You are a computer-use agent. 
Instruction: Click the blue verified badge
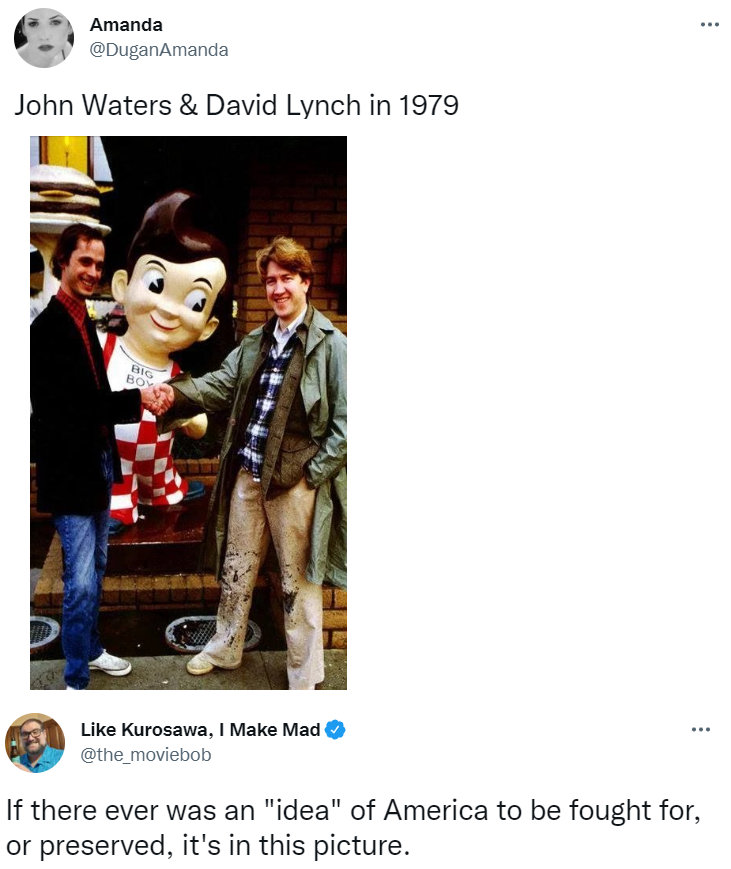click(335, 729)
